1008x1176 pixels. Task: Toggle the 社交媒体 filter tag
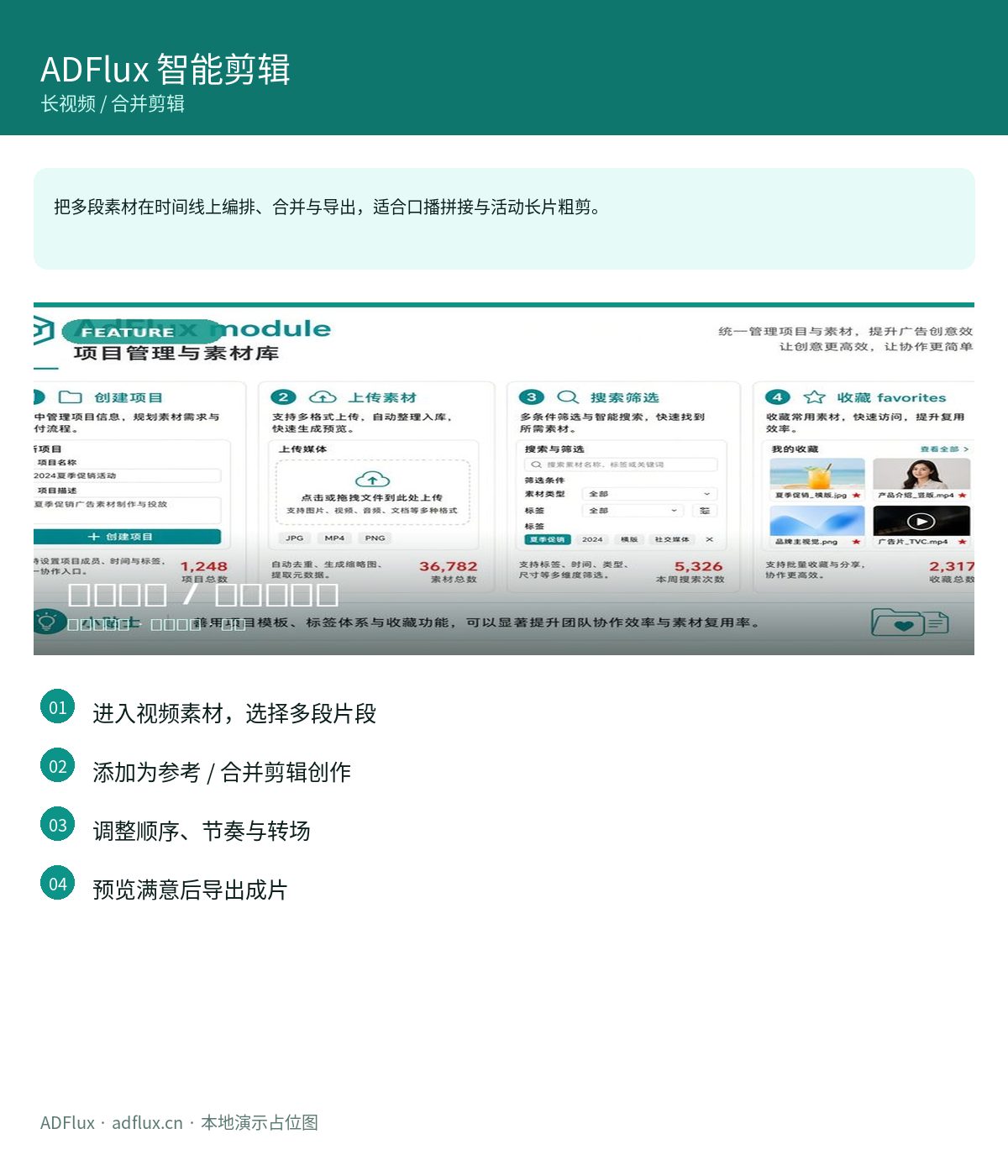click(672, 539)
